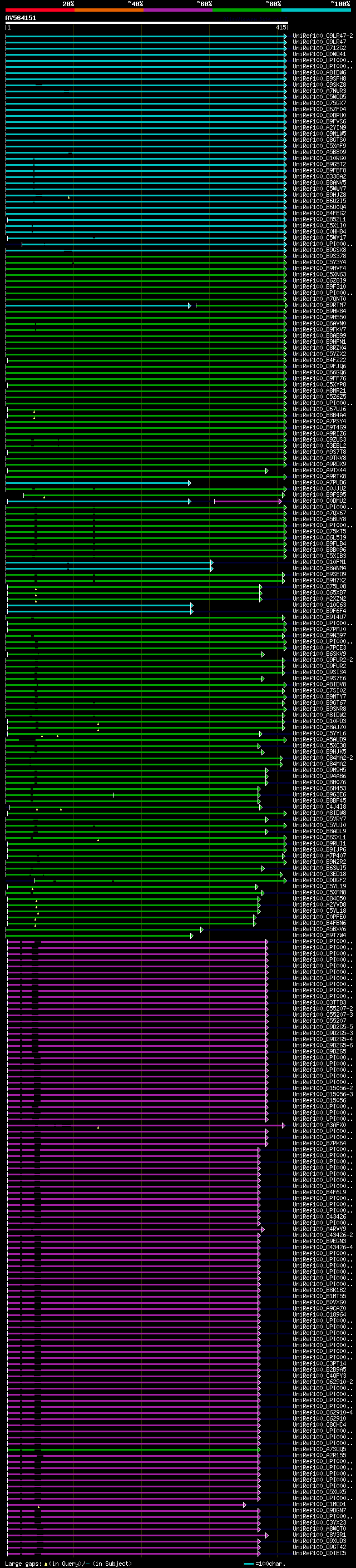Click hit label UniRef100_A7P407
The height and width of the screenshot is (1568, 356).
[319, 857]
